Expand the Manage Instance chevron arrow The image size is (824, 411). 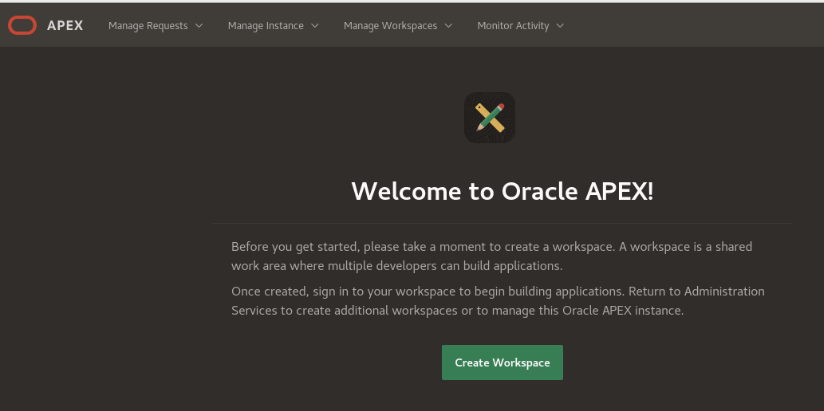click(x=314, y=26)
